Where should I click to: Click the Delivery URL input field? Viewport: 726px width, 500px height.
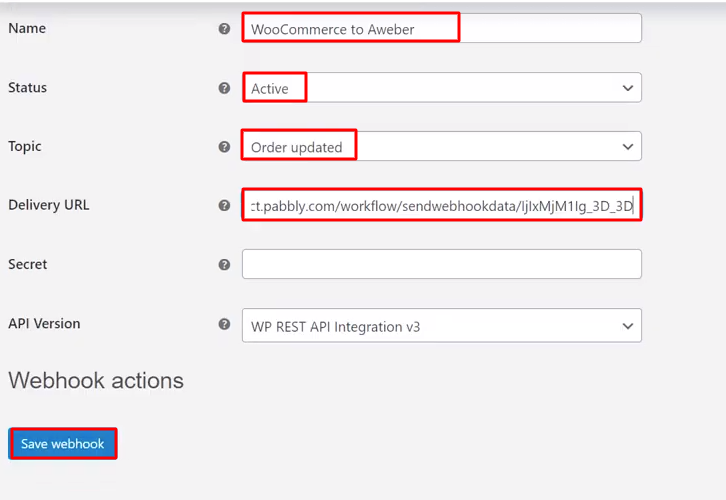tap(442, 205)
